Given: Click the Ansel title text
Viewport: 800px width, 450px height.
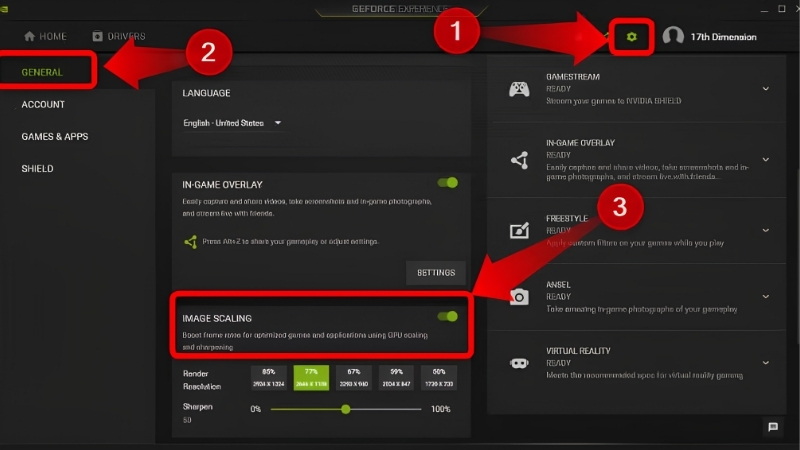Looking at the screenshot, I should pyautogui.click(x=558, y=285).
